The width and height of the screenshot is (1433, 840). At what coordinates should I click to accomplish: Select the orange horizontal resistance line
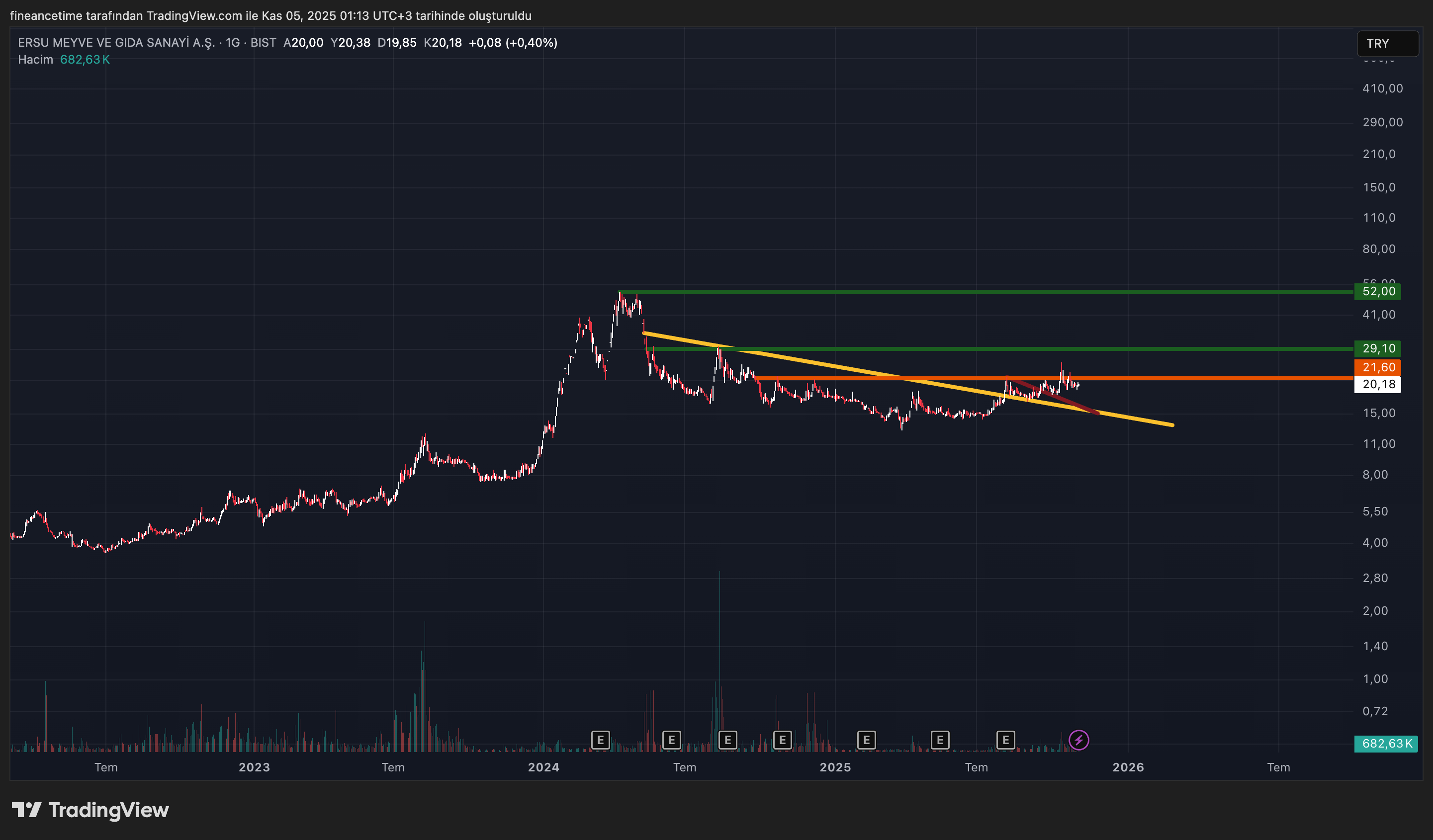click(1194, 378)
